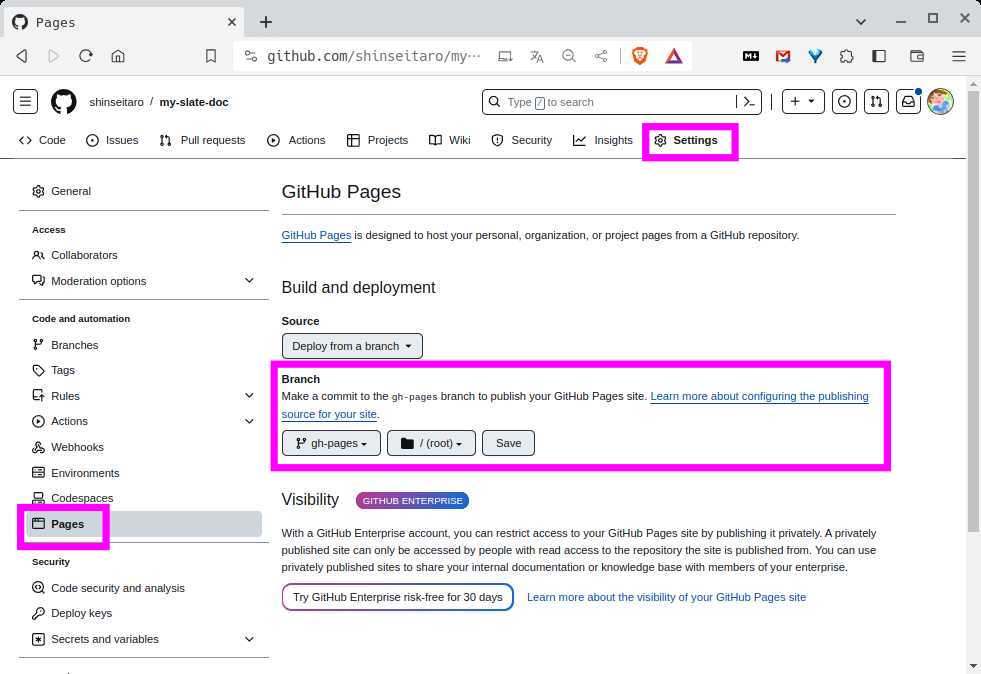Click the browser address bar URL
This screenshot has width=981, height=674.
374,56
